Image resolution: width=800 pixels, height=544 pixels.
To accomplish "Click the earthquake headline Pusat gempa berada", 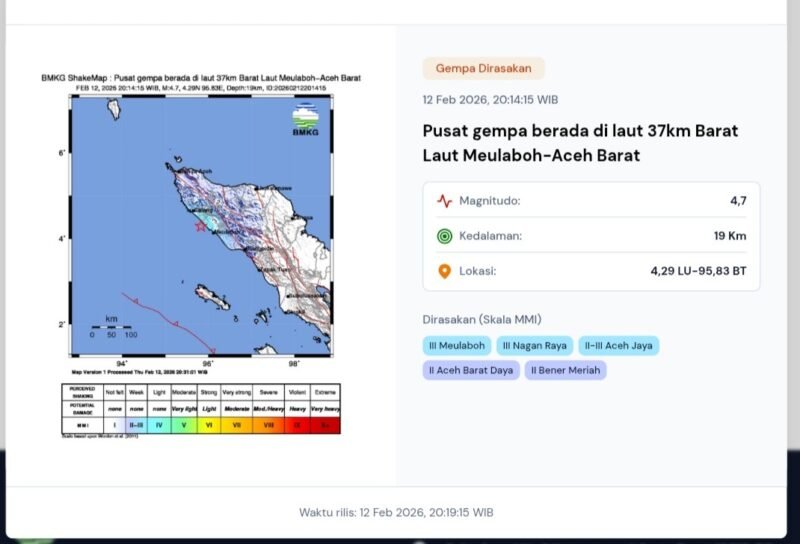I will [x=580, y=143].
